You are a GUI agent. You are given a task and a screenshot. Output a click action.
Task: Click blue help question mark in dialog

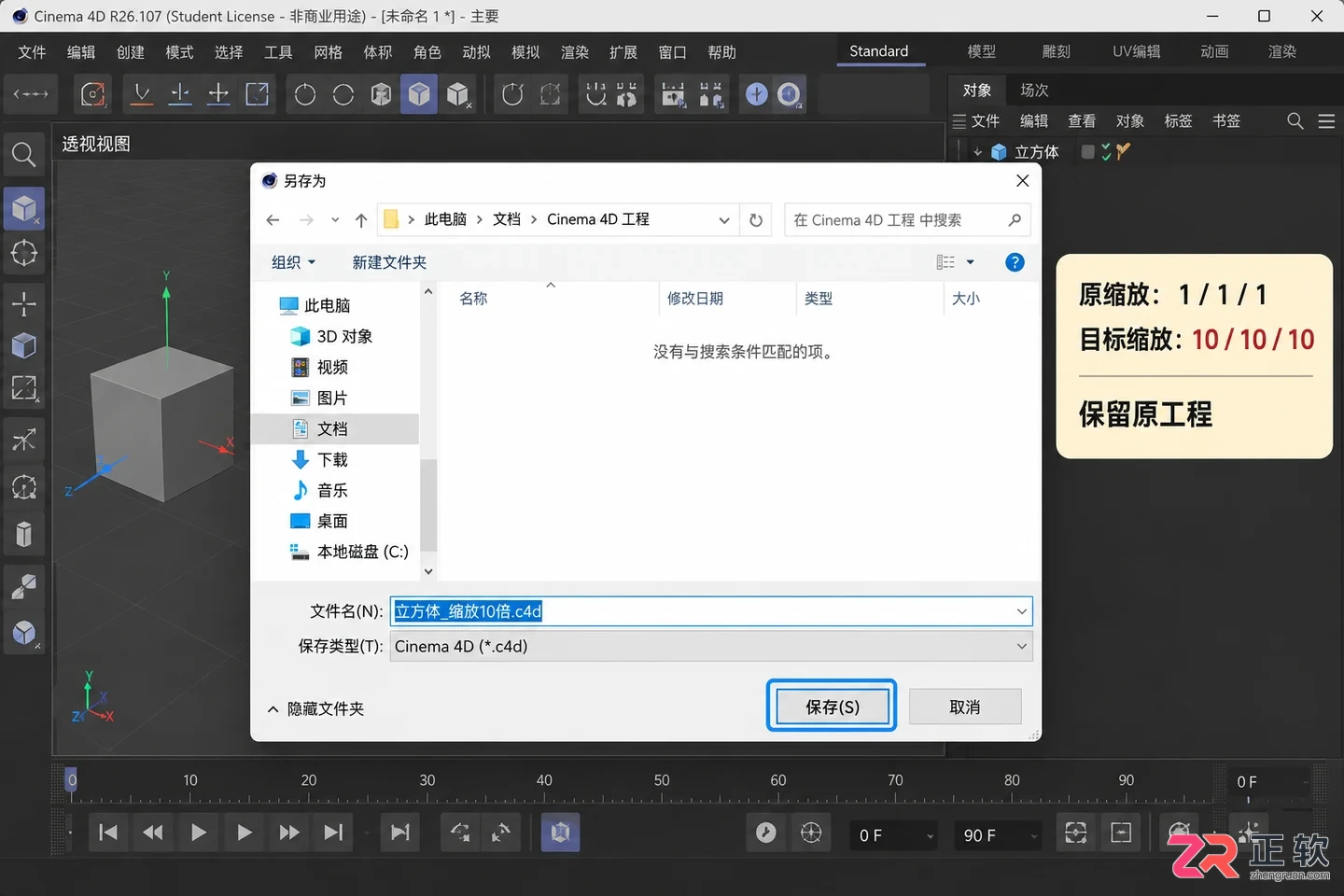[x=1015, y=262]
